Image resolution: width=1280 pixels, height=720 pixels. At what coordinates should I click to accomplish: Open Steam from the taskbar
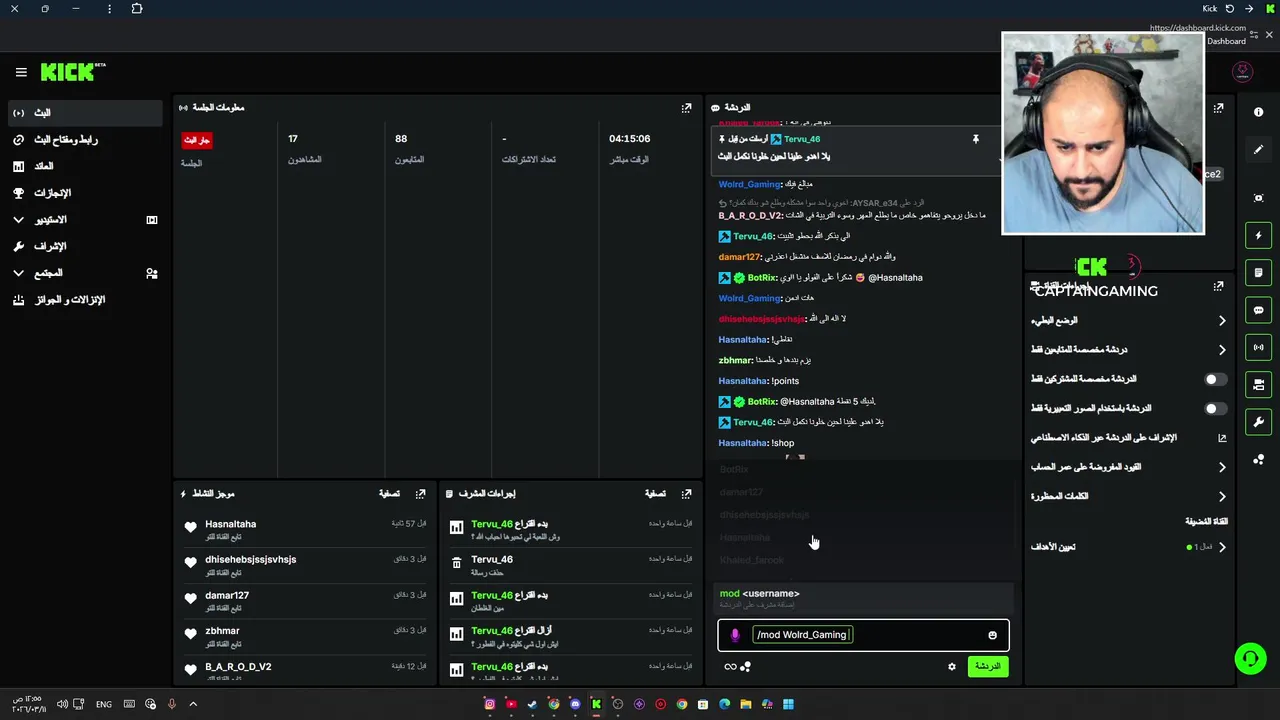click(x=532, y=705)
